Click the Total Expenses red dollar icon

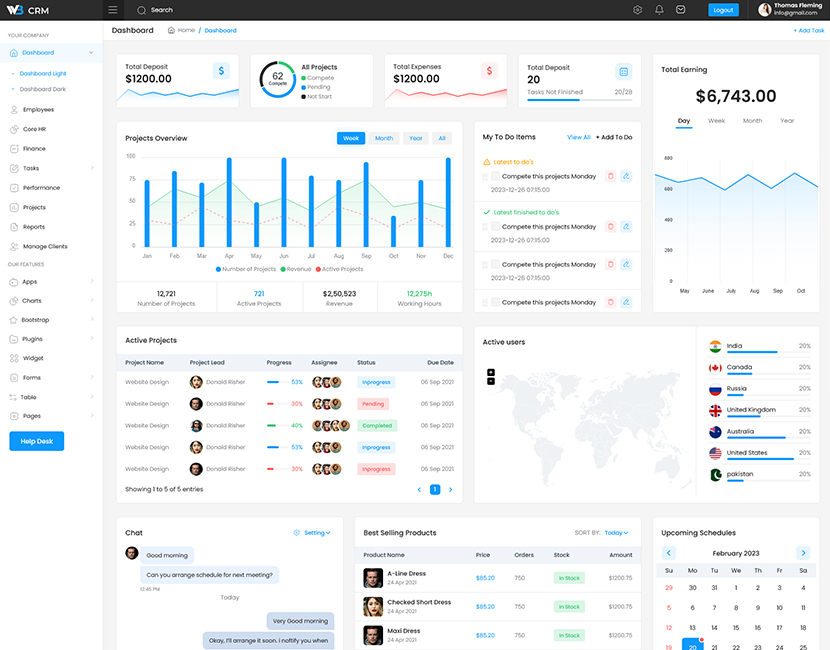point(489,71)
